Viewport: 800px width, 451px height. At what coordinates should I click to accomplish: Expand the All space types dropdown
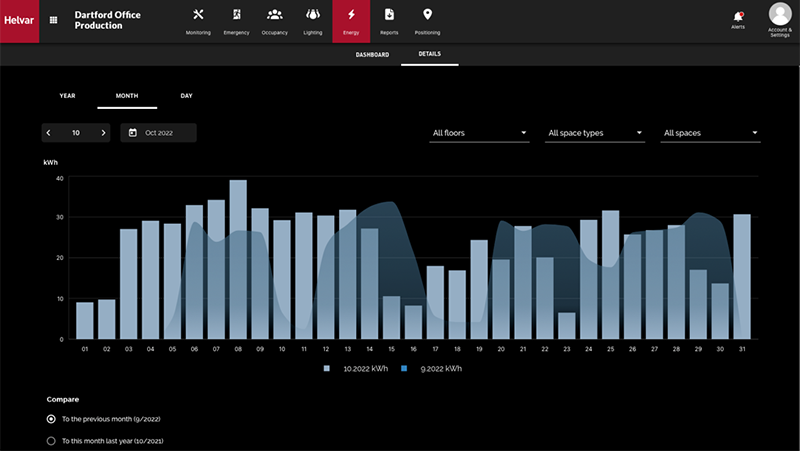coord(595,132)
